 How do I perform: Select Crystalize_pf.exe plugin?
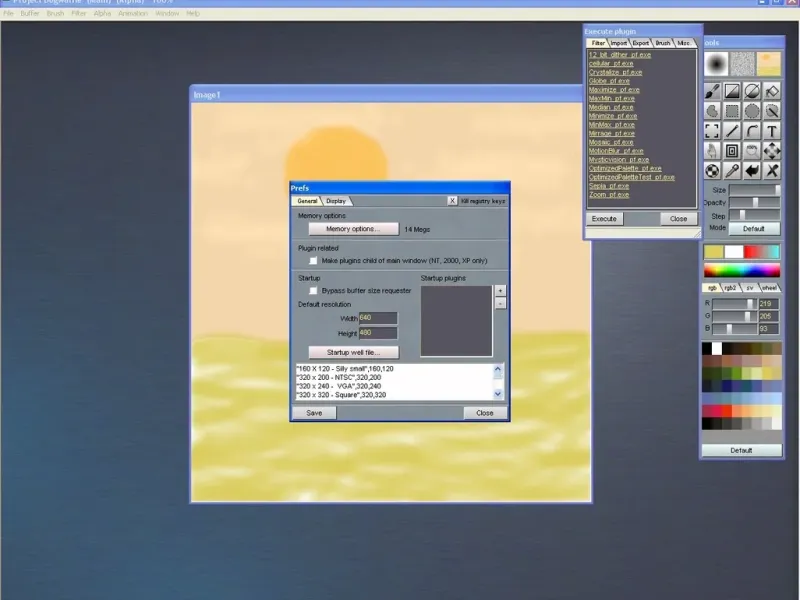point(615,72)
